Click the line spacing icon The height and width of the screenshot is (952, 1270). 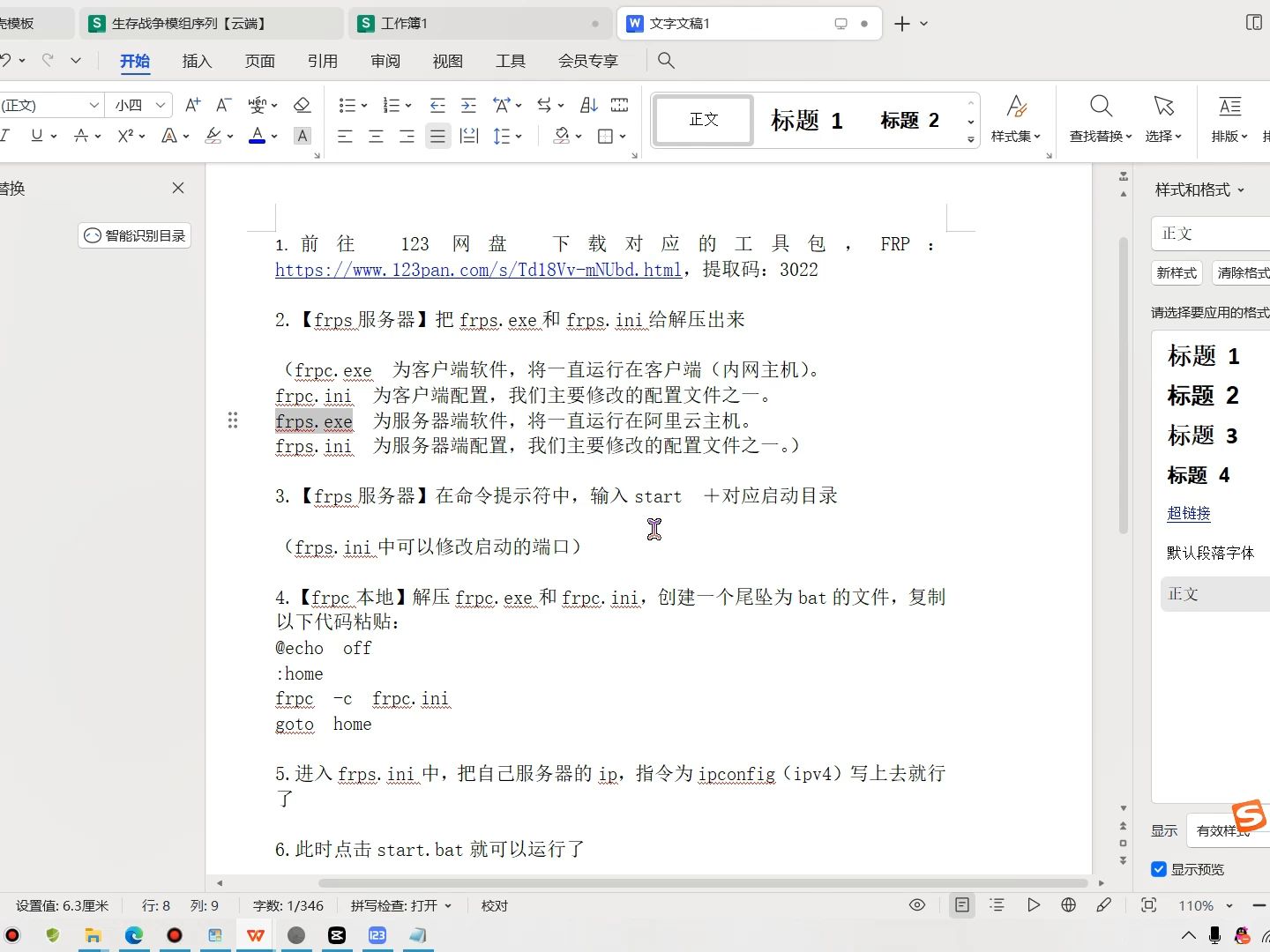pos(502,136)
